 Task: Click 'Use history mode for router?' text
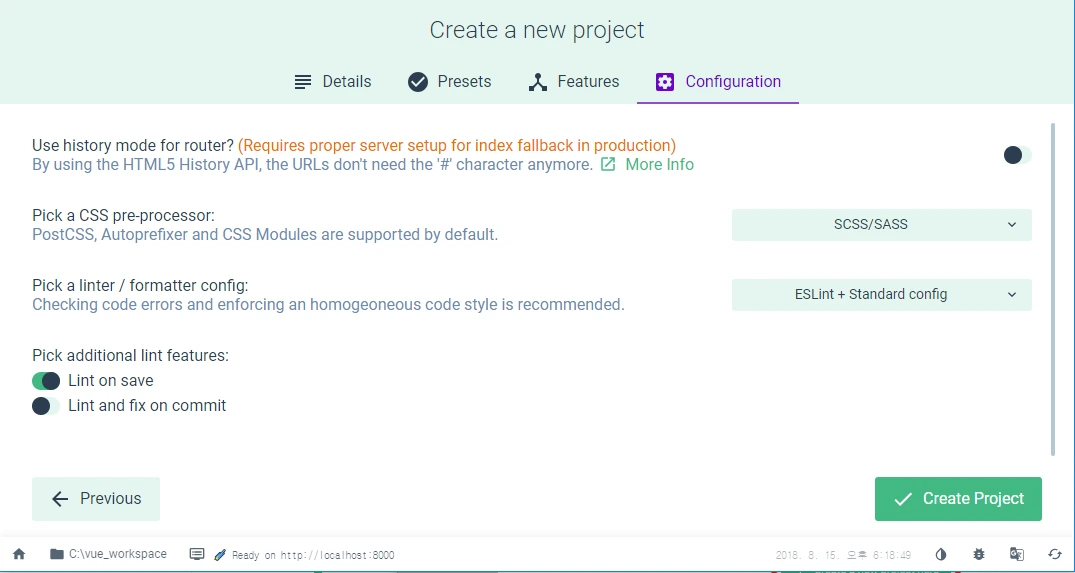133,145
